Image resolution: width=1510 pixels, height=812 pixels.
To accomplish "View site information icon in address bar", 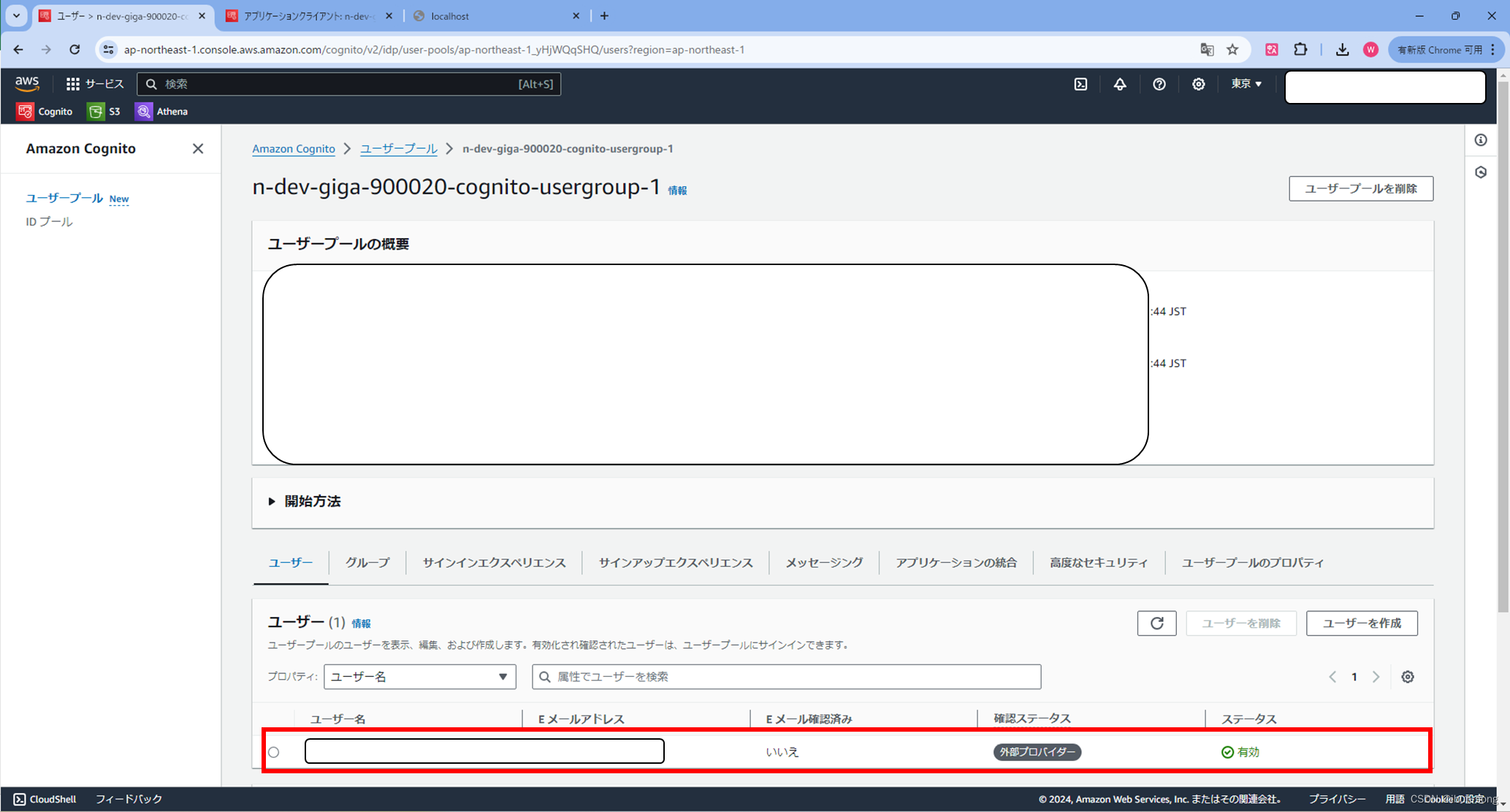I will click(x=108, y=50).
